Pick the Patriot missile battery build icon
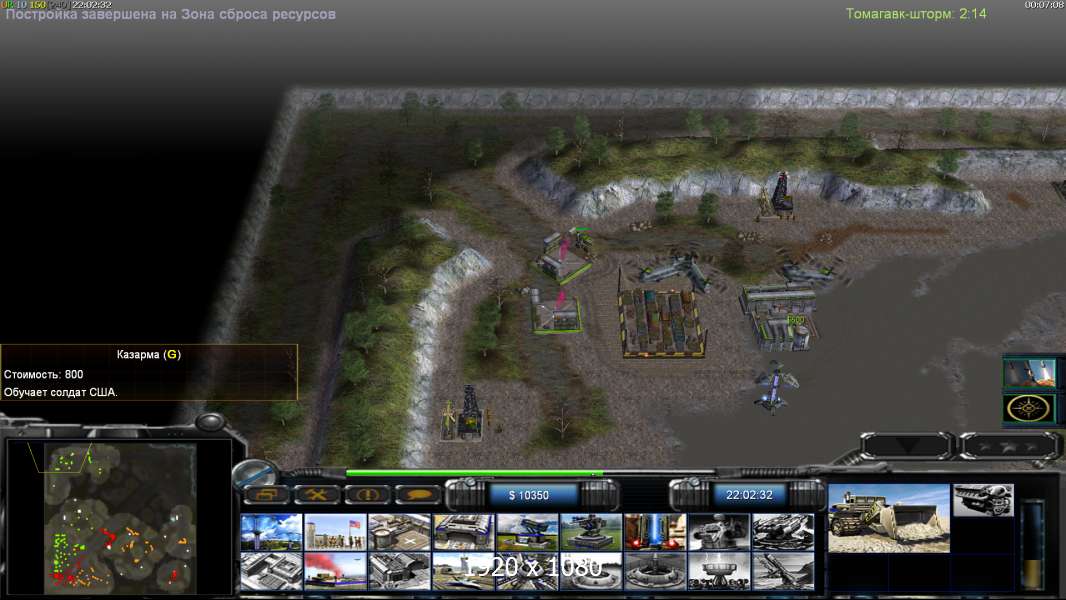Screen dimensions: 1066x600 tap(527, 532)
